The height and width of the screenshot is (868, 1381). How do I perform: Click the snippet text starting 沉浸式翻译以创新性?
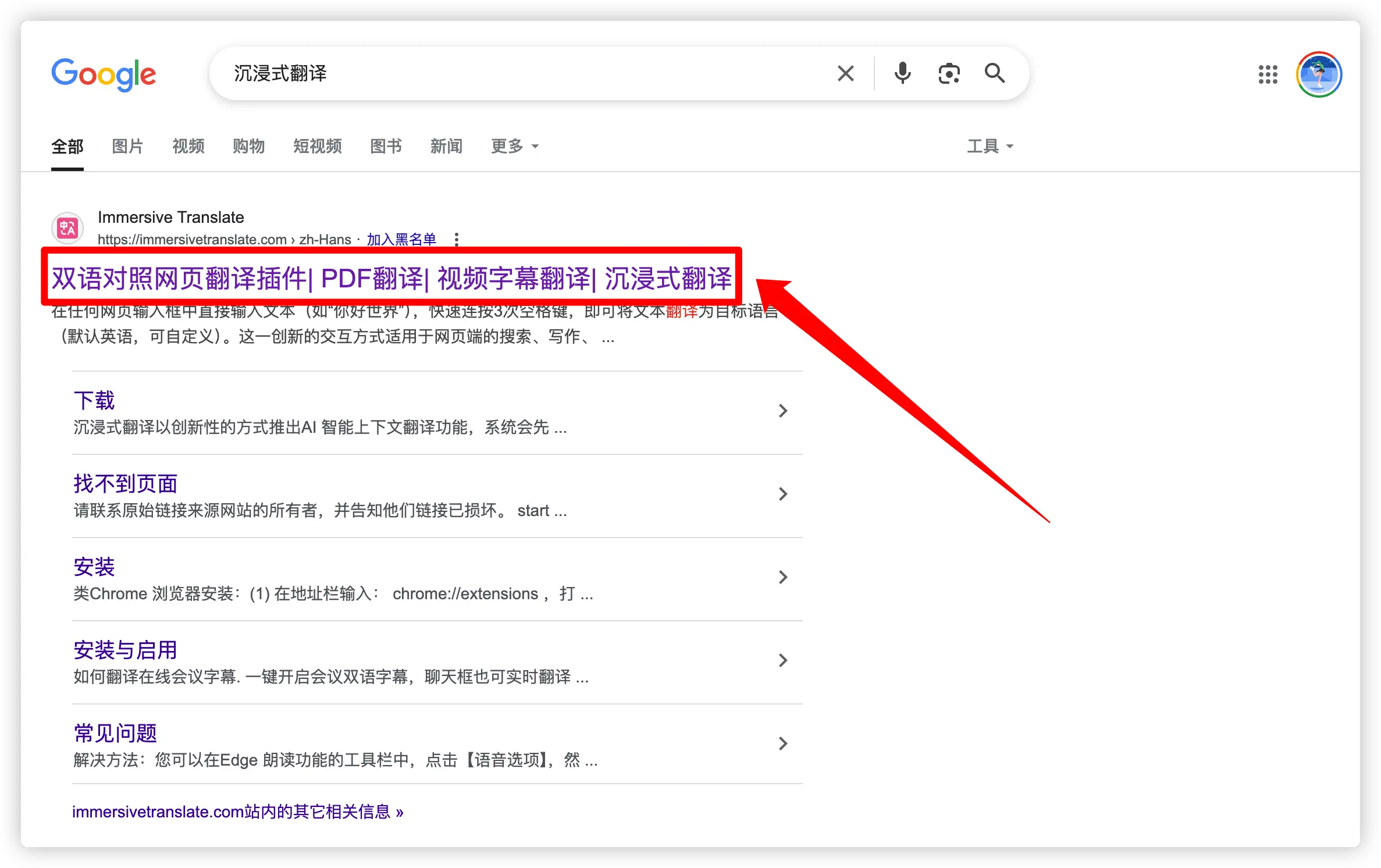tap(320, 428)
